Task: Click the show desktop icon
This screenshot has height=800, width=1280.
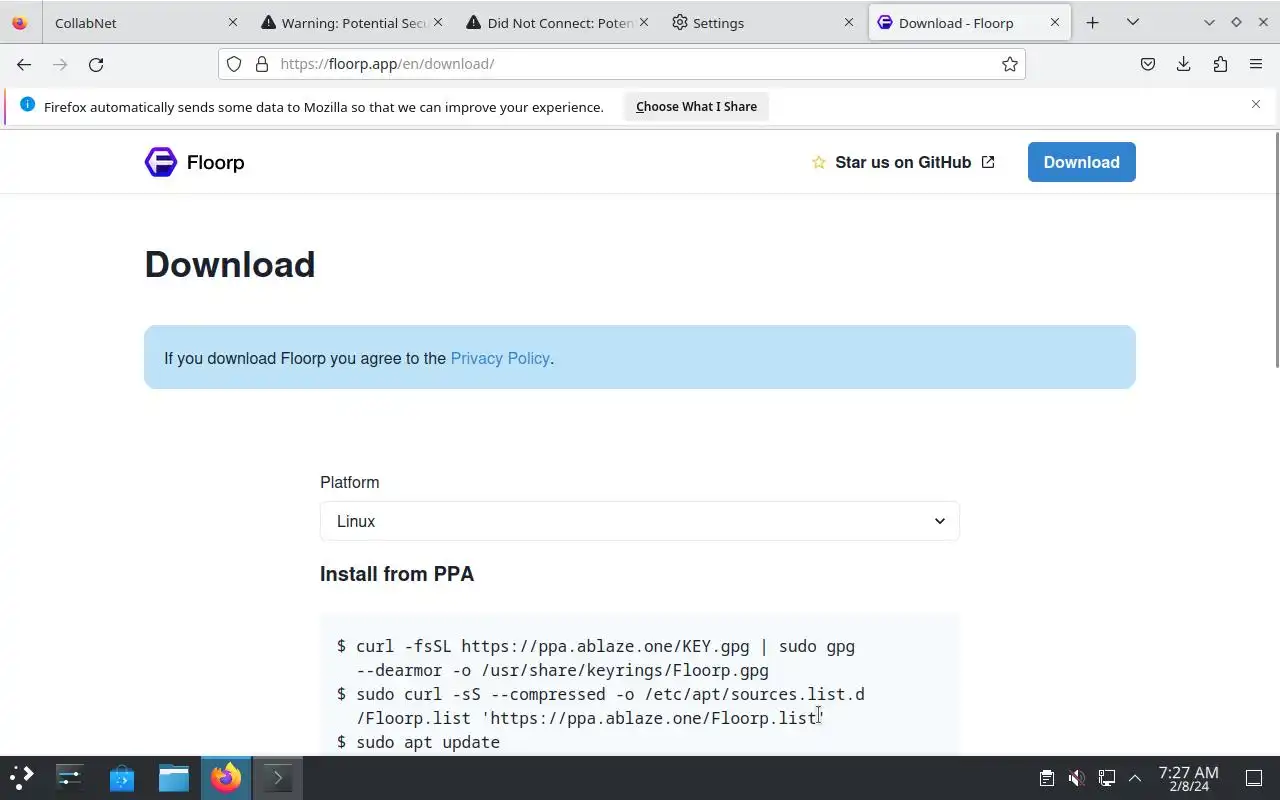Action: pos(1253,777)
